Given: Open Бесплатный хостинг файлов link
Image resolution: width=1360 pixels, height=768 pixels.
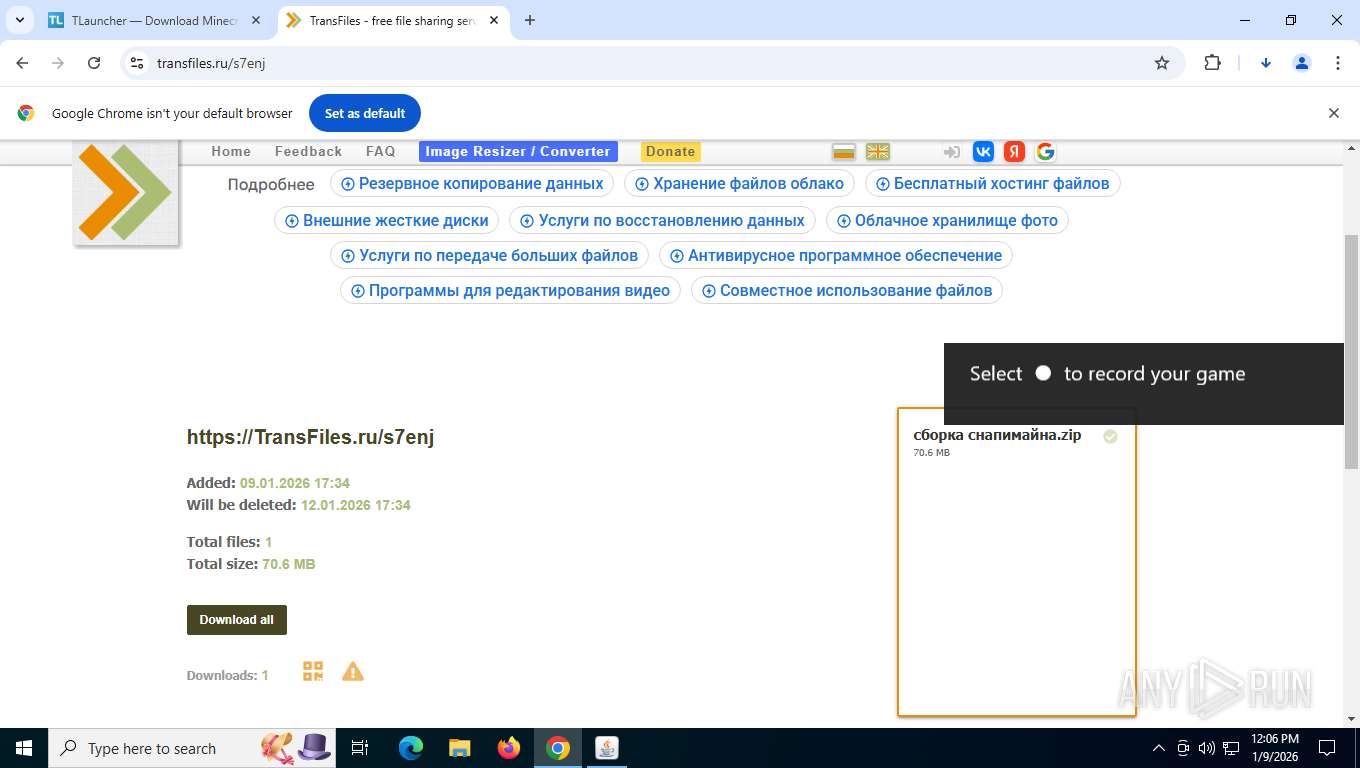Looking at the screenshot, I should pyautogui.click(x=993, y=184).
